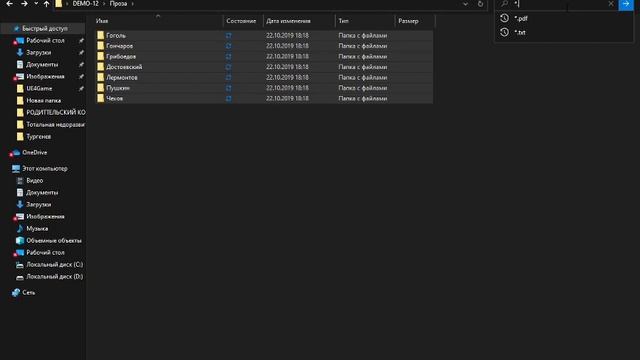Open Этот компьютер in navigation pane
This screenshot has width=640, height=360.
click(x=45, y=168)
